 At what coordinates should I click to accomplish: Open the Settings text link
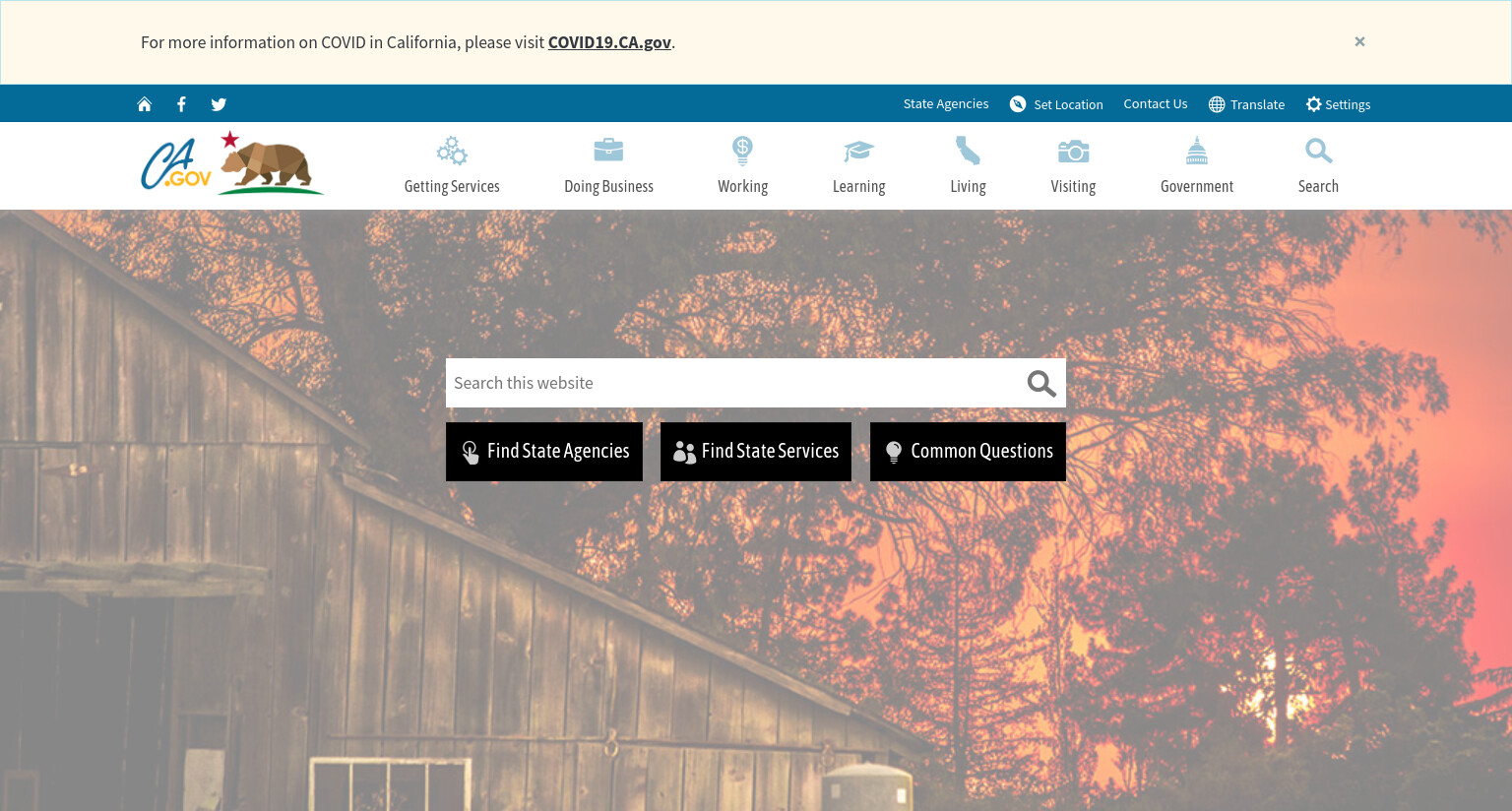pos(1348,104)
